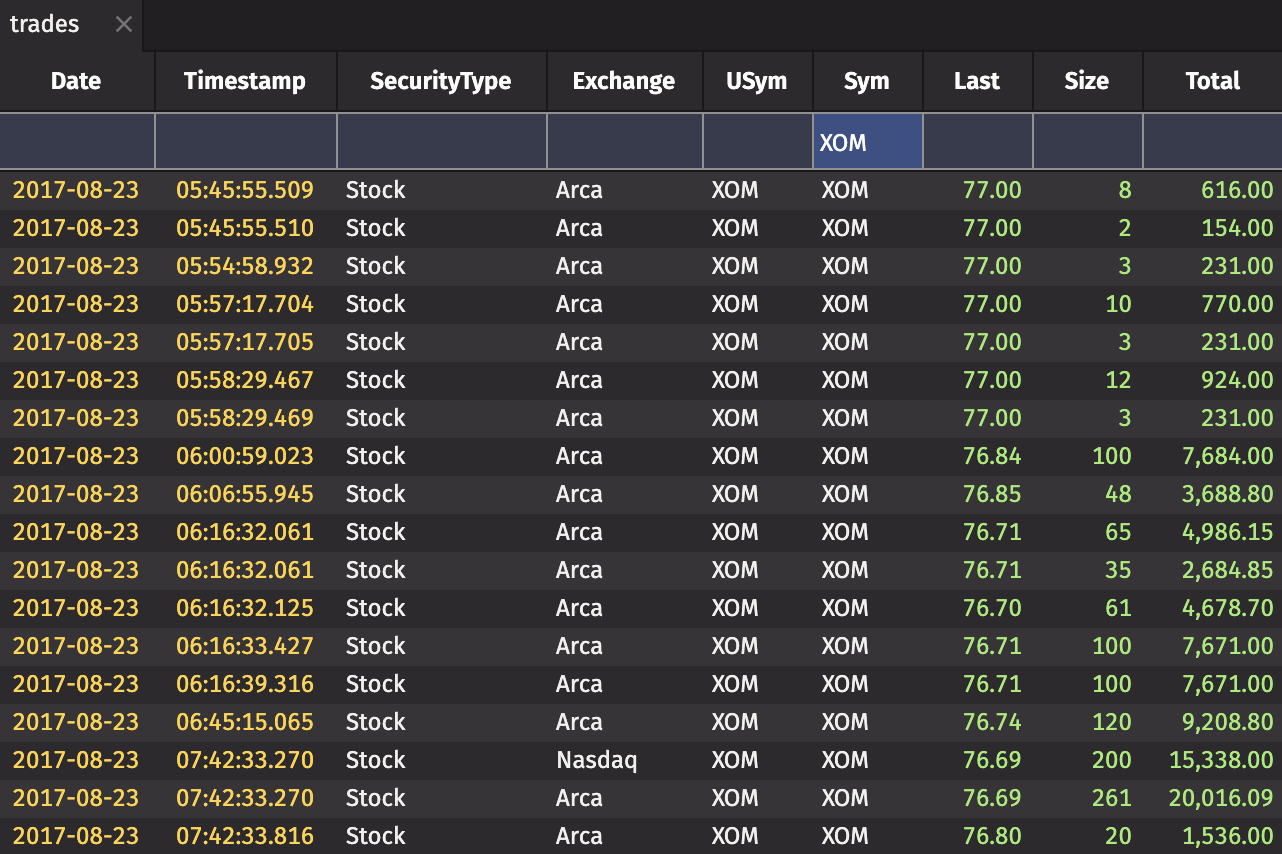Select the Nasdaq exchange cell

(596, 760)
